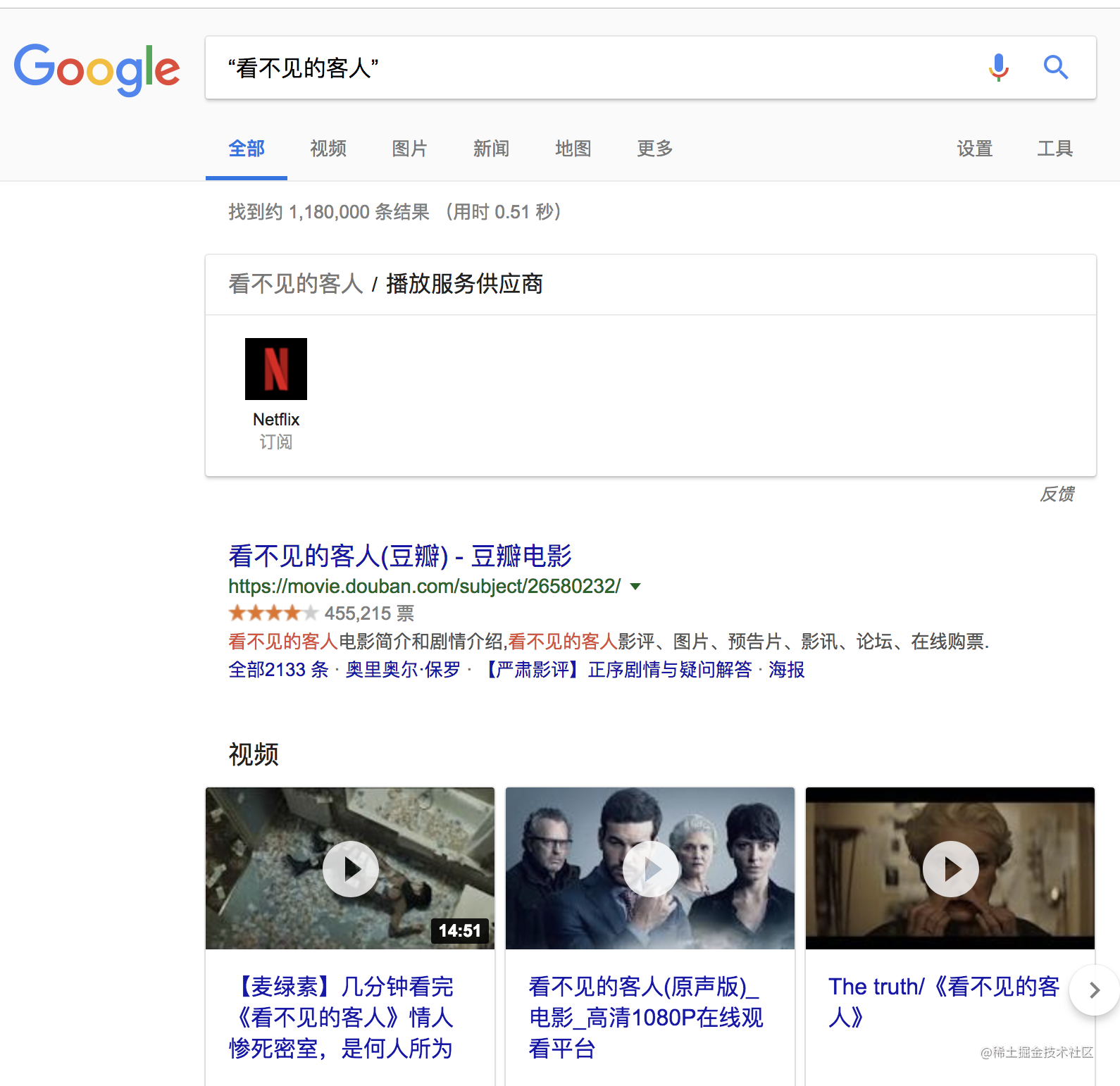Open the 设置 menu
This screenshot has height=1086, width=1120.
point(975,149)
